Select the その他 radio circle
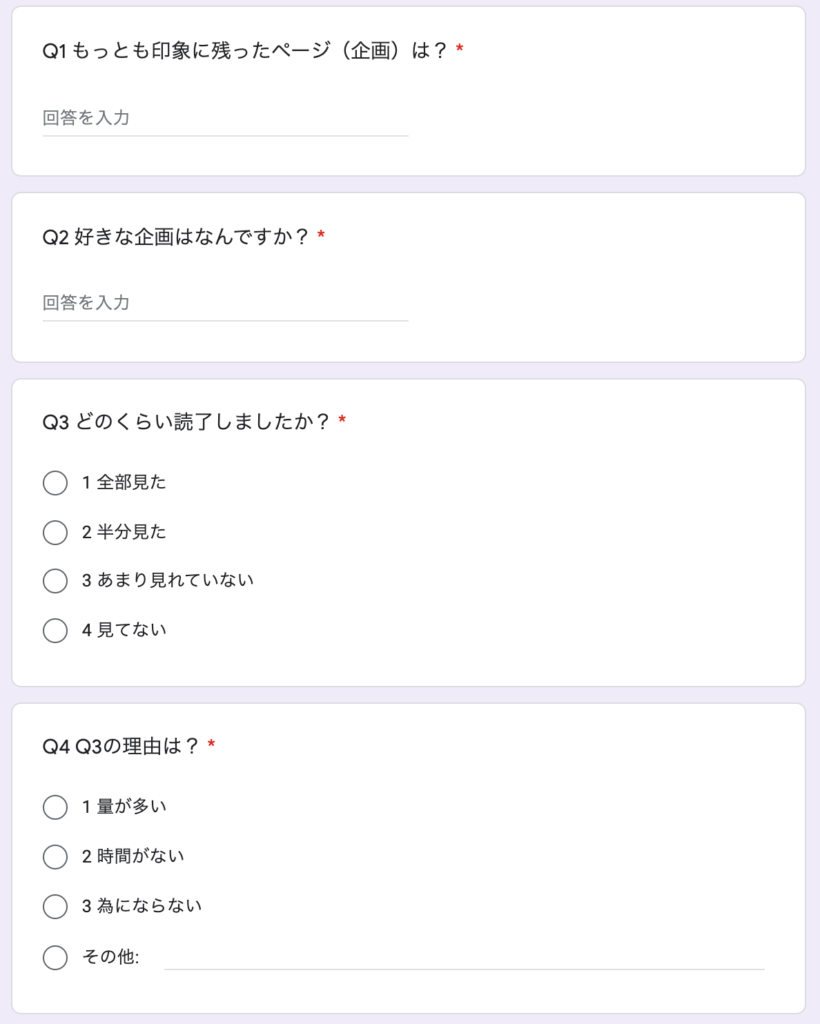The height and width of the screenshot is (1024, 820). pos(55,957)
